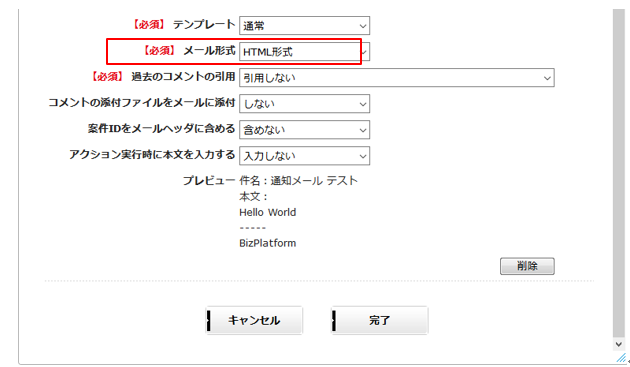Click the アクション実行時に本文を入力する label
The height and width of the screenshot is (367, 630).
click(x=152, y=154)
